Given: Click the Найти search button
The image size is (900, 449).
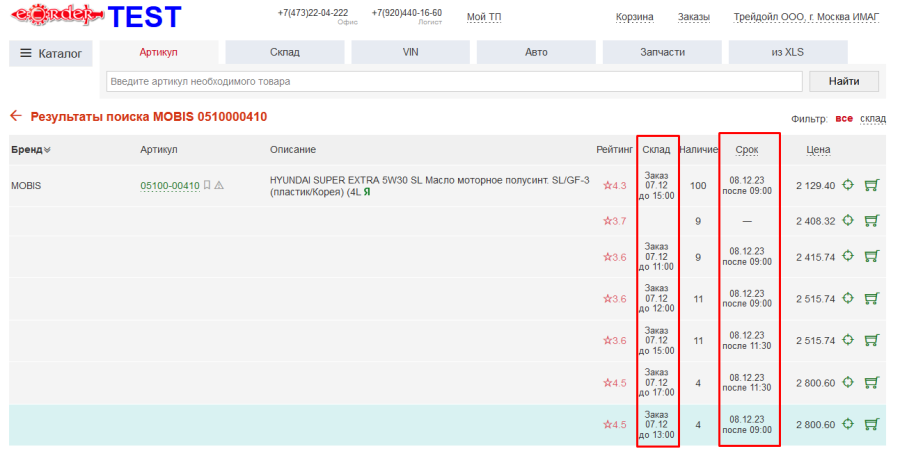Looking at the screenshot, I should click(x=844, y=82).
